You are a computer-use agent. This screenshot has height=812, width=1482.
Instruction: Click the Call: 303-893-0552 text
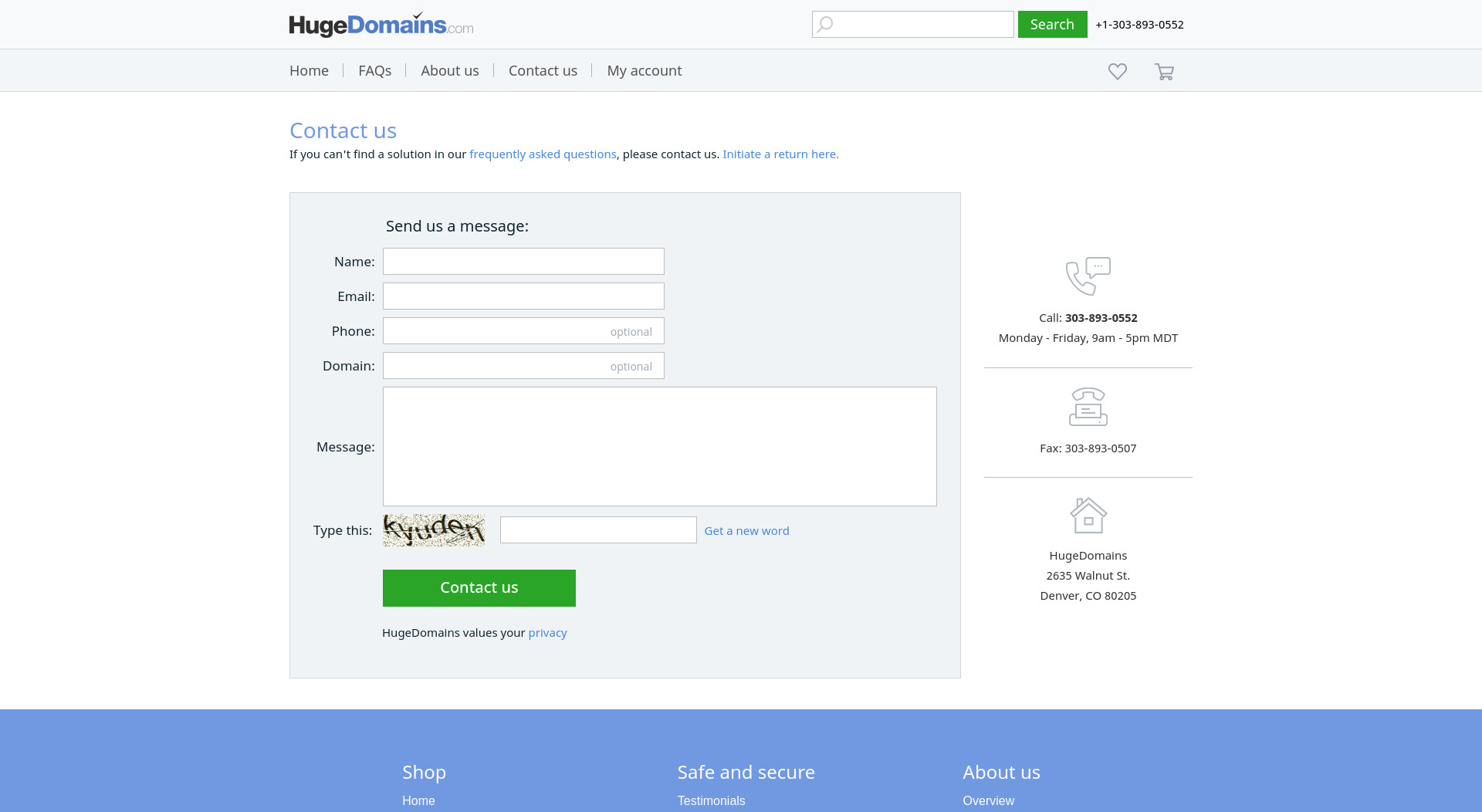(x=1088, y=317)
